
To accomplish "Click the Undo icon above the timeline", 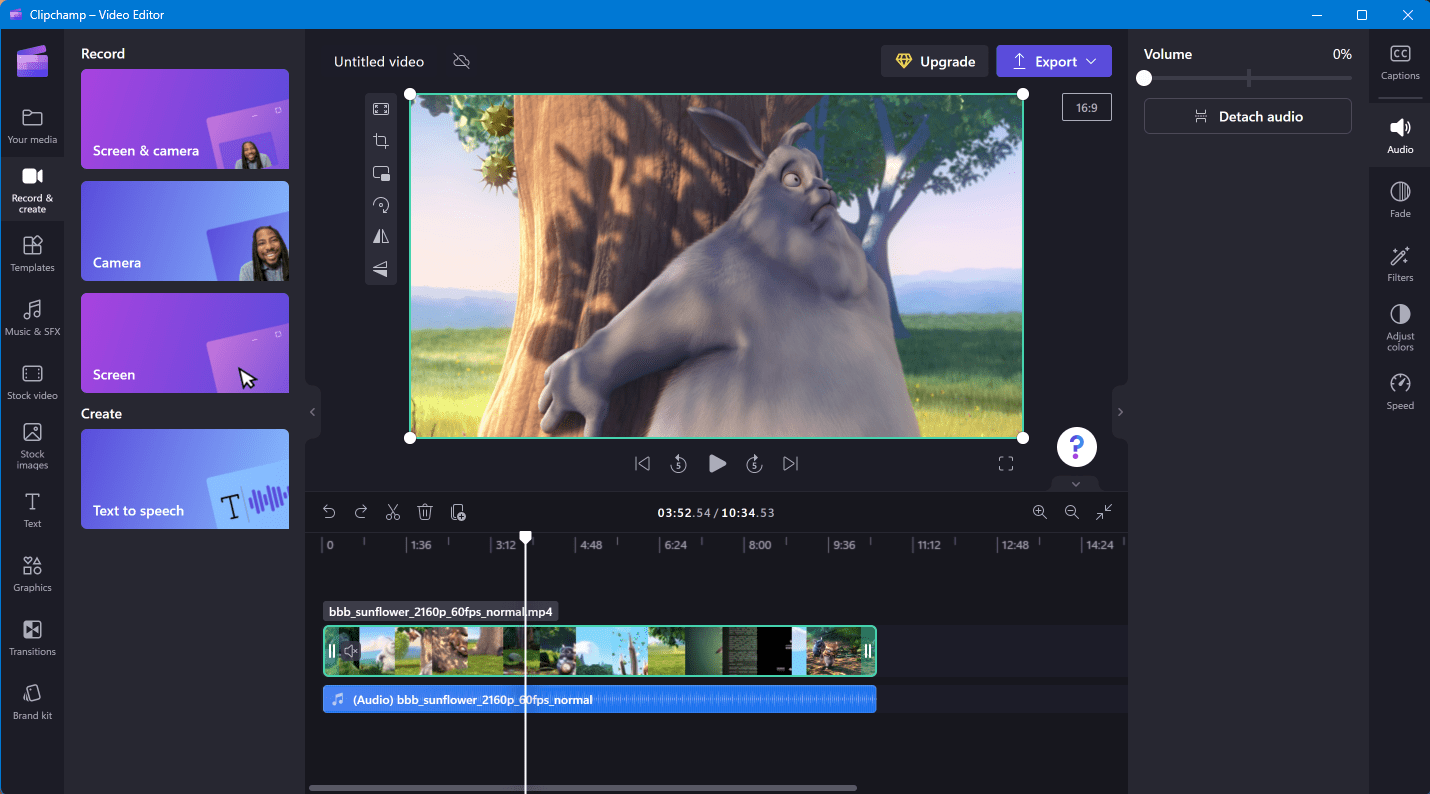I will pyautogui.click(x=329, y=512).
